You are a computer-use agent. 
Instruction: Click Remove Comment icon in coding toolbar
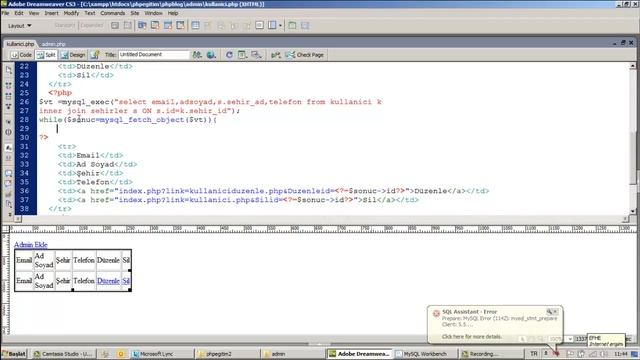pyautogui.click(x=9, y=183)
